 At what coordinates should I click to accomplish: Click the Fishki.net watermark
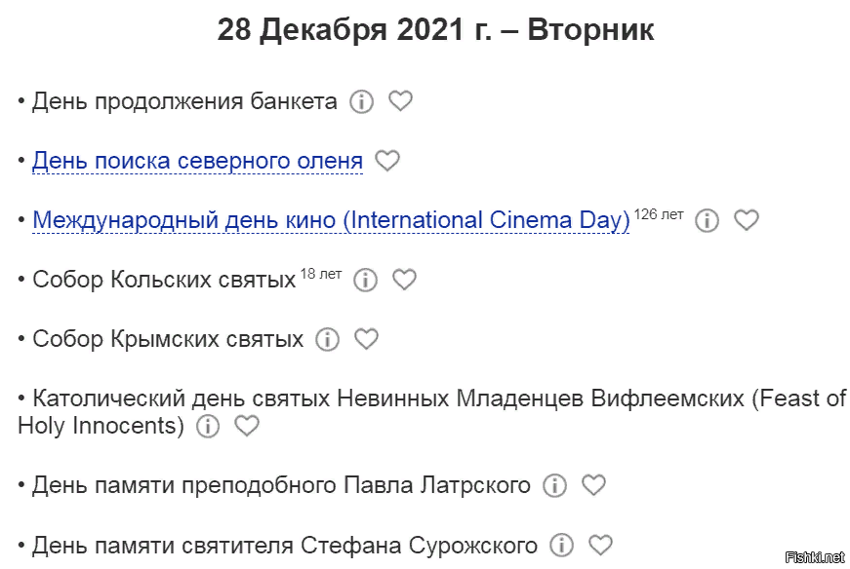(816, 556)
